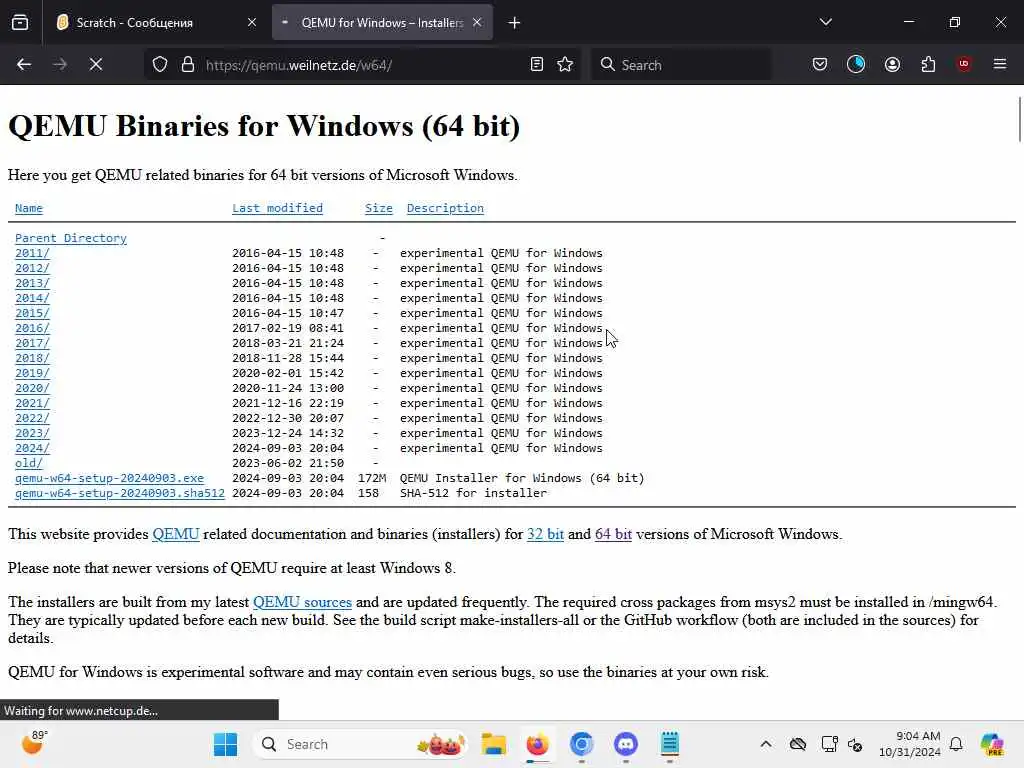Open the 2022/ folder
Image resolution: width=1024 pixels, height=768 pixels.
[x=32, y=419]
